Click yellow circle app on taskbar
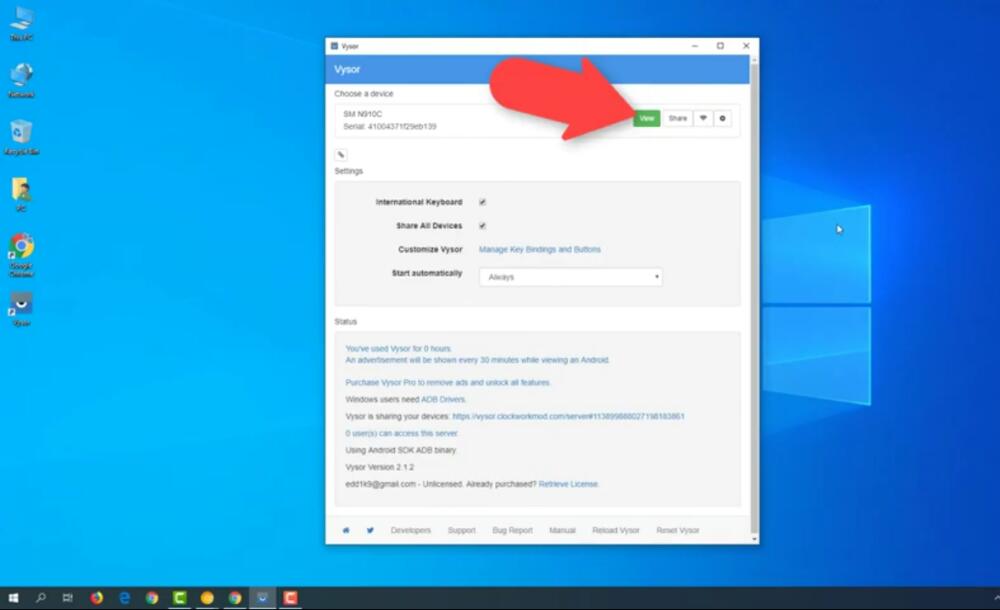This screenshot has height=610, width=1000. coord(207,598)
